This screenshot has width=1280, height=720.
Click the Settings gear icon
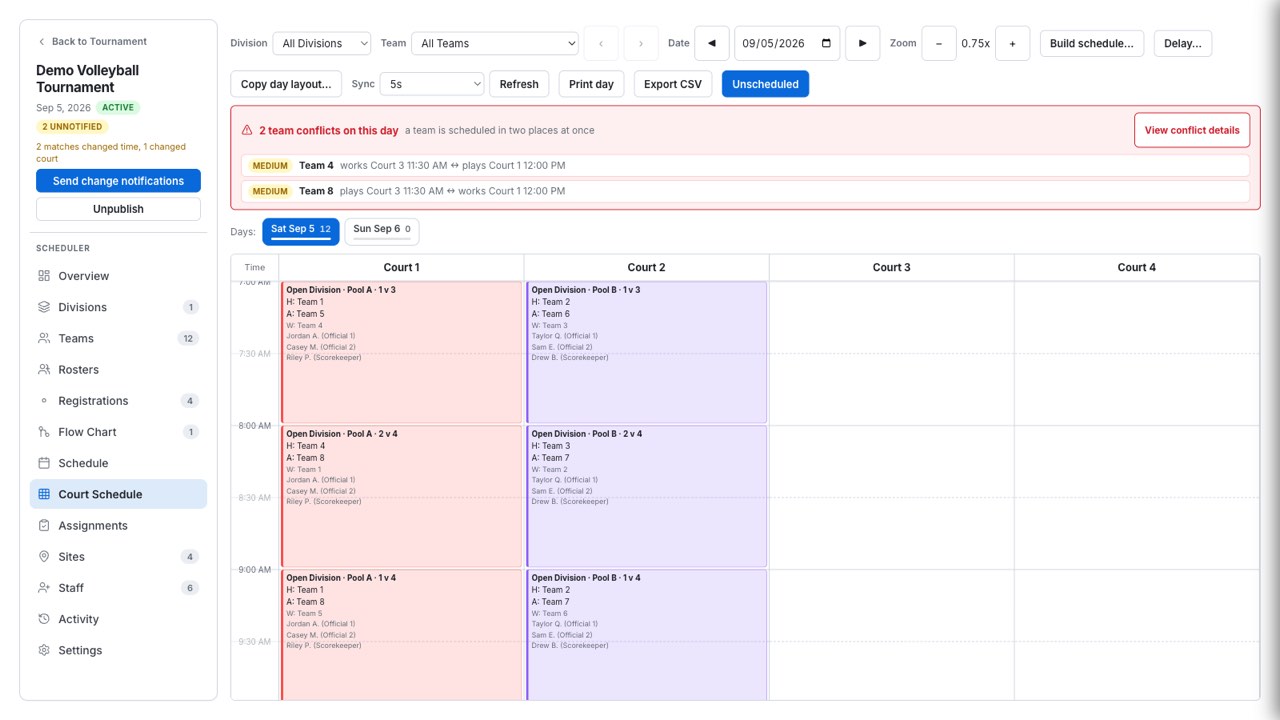44,650
